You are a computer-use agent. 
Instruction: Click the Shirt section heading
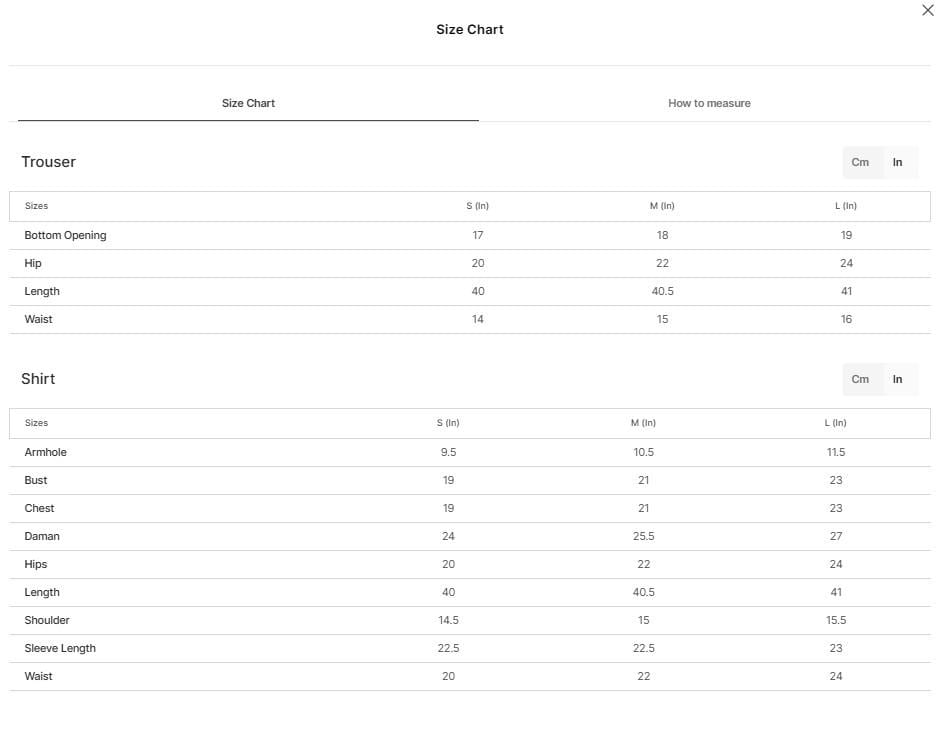38,379
